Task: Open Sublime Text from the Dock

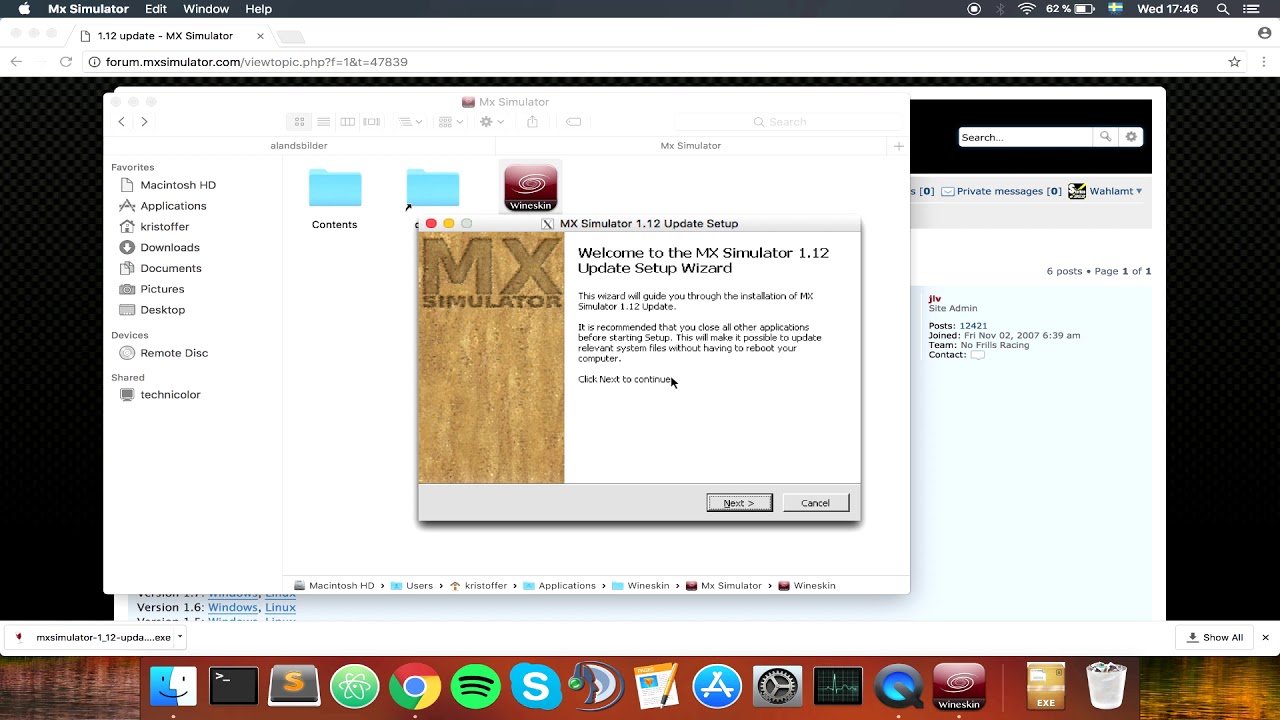Action: (x=294, y=687)
